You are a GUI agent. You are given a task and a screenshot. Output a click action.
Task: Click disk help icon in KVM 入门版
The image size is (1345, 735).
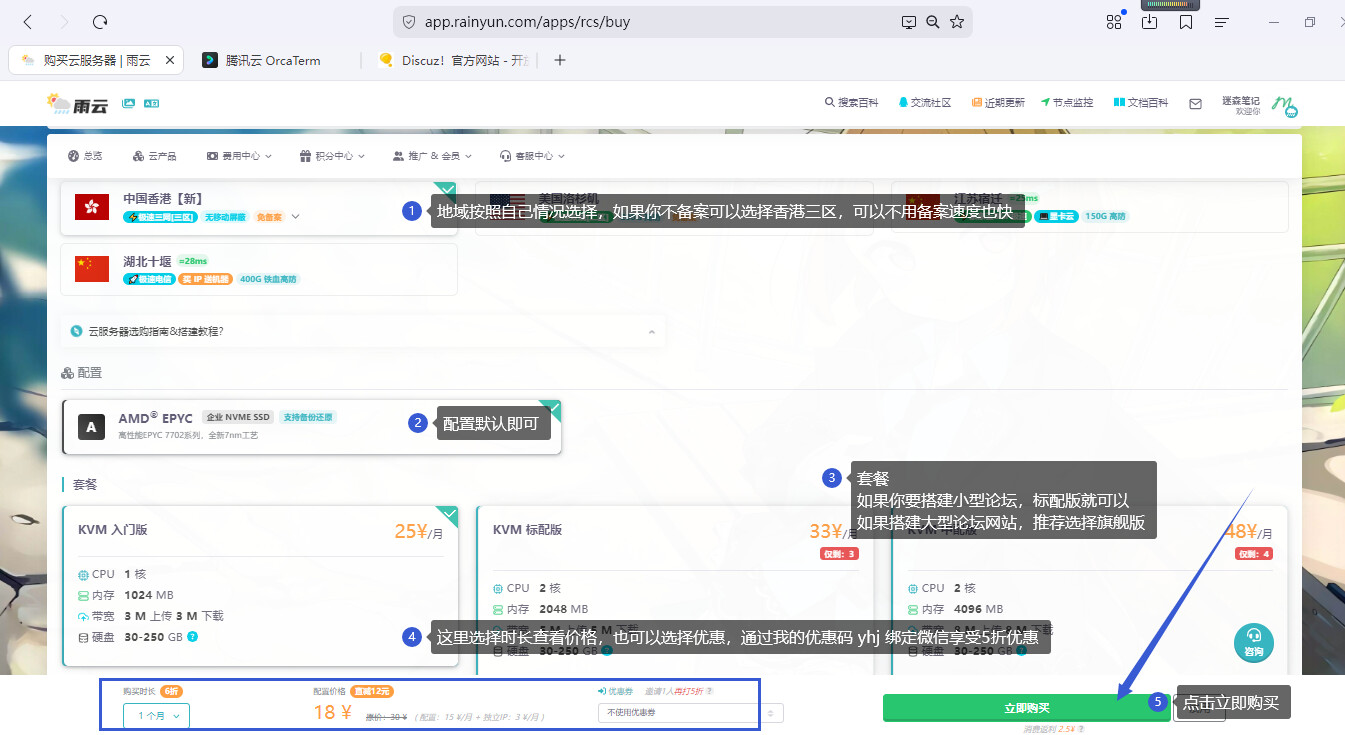coord(192,637)
